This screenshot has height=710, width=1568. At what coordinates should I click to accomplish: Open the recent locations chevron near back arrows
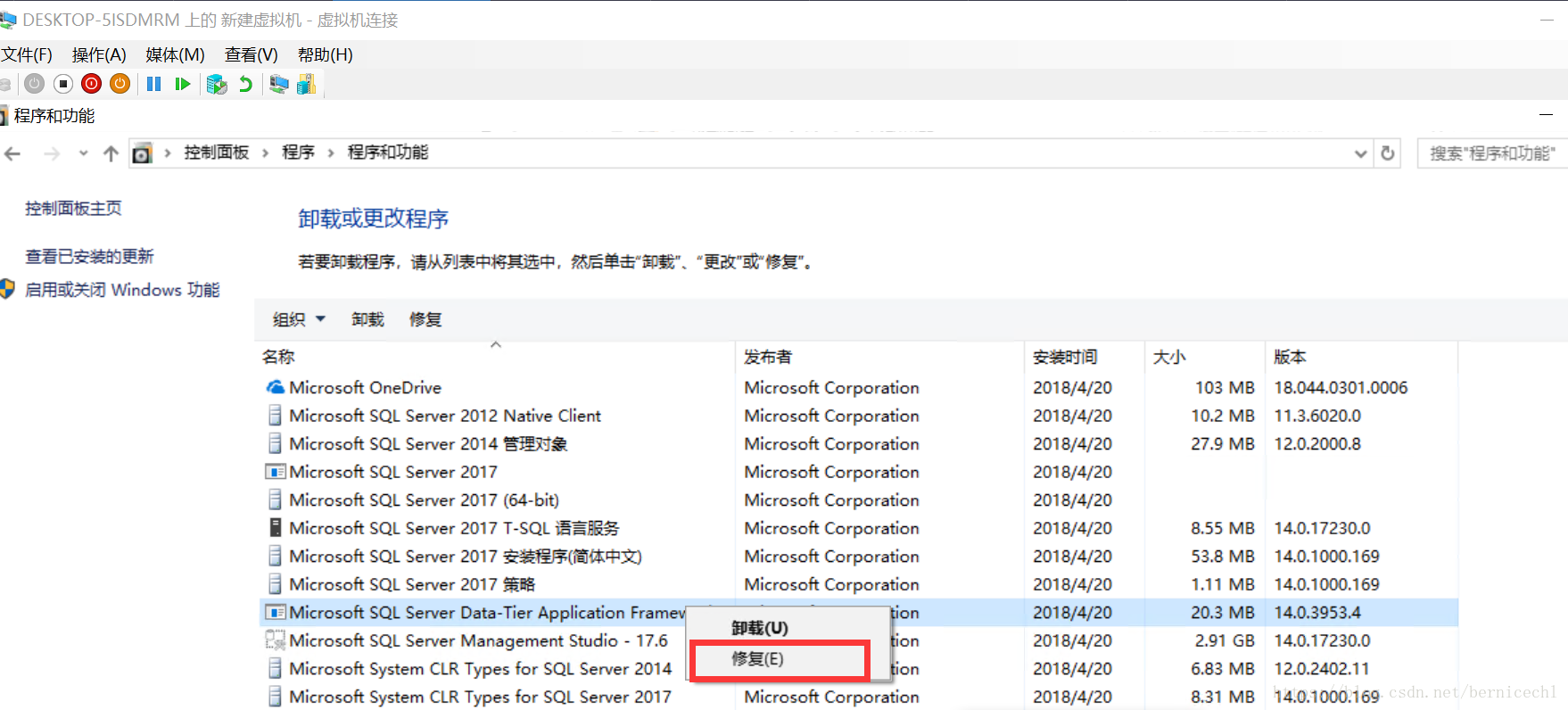tap(83, 153)
